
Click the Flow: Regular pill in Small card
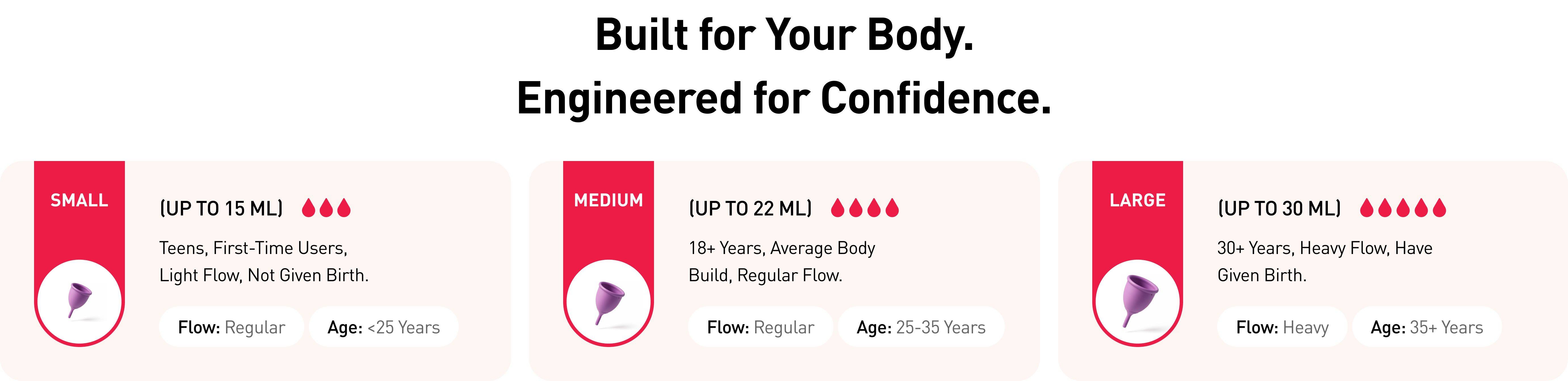tap(231, 327)
